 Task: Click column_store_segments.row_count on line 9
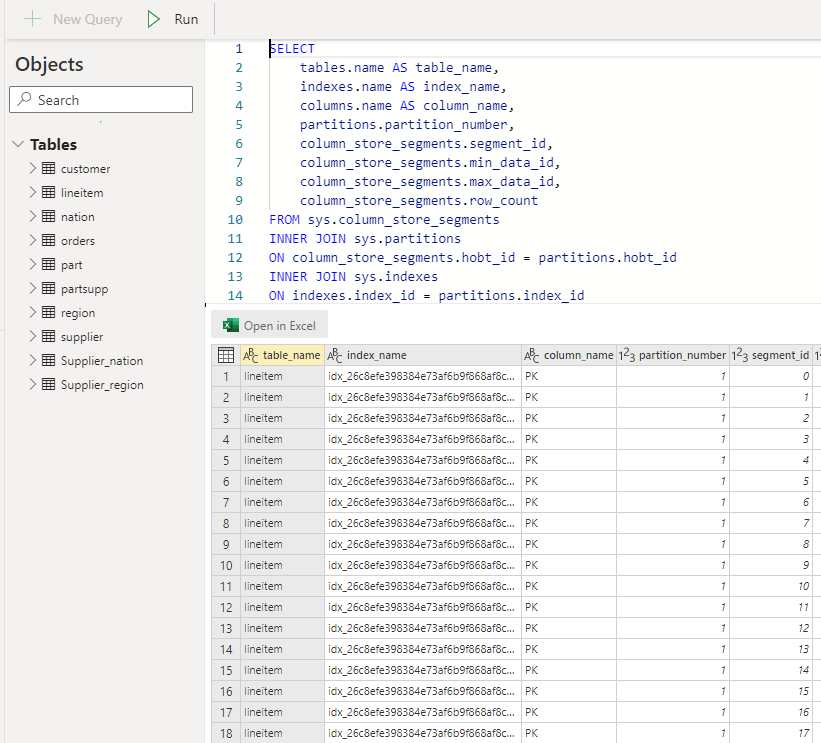tap(419, 201)
